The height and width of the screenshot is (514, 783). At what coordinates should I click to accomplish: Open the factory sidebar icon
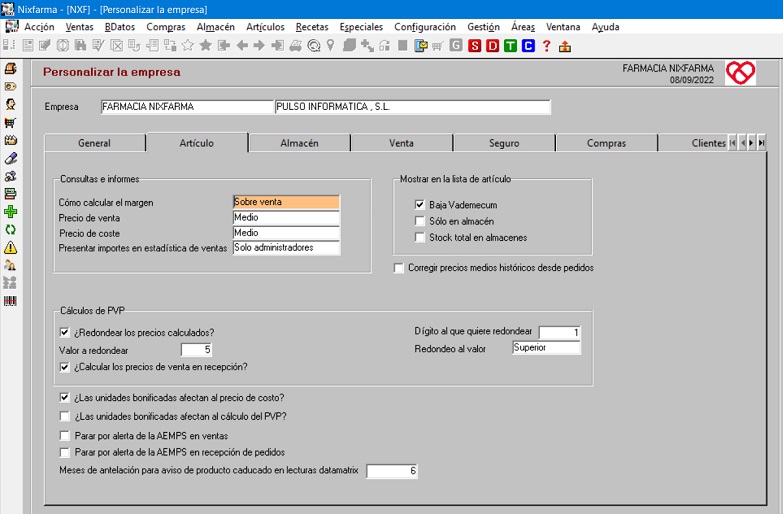coord(10,140)
